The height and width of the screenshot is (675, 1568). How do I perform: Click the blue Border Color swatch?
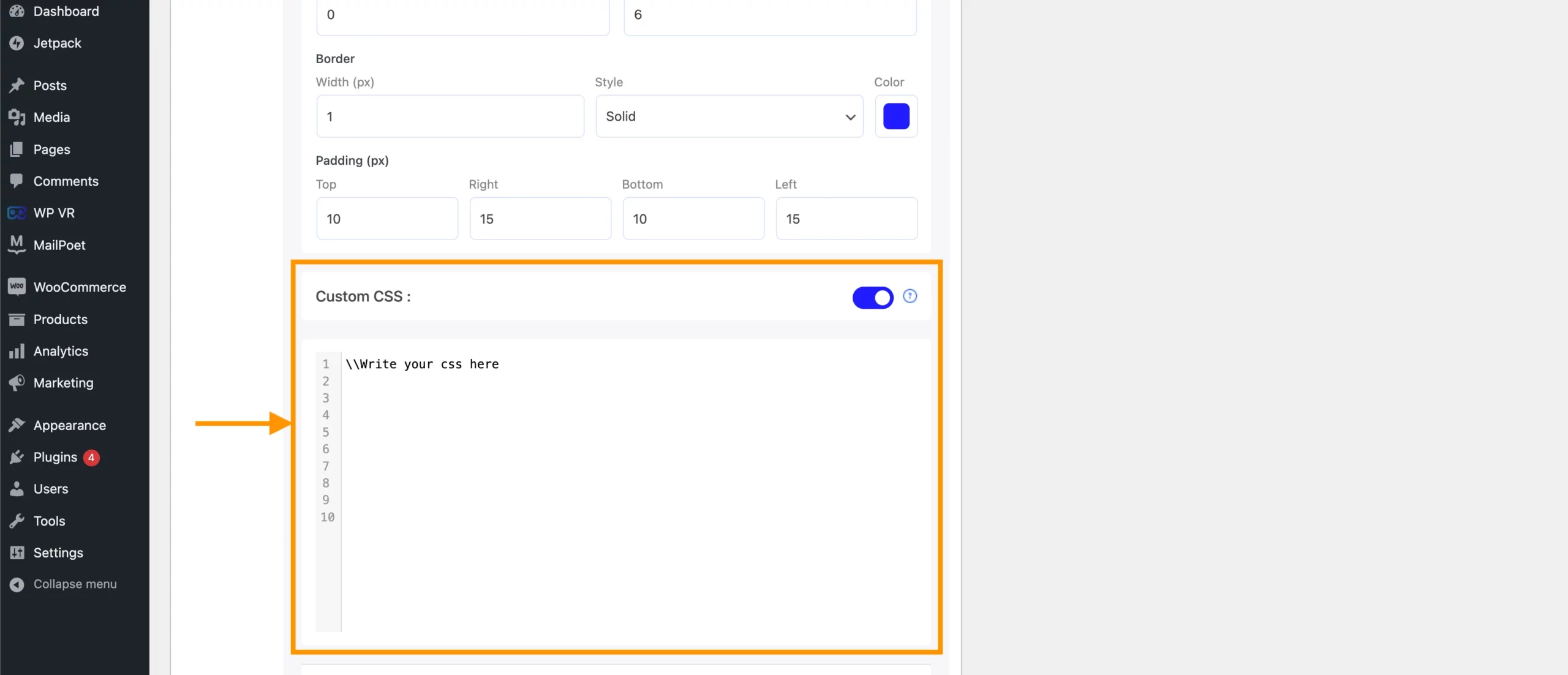895,116
